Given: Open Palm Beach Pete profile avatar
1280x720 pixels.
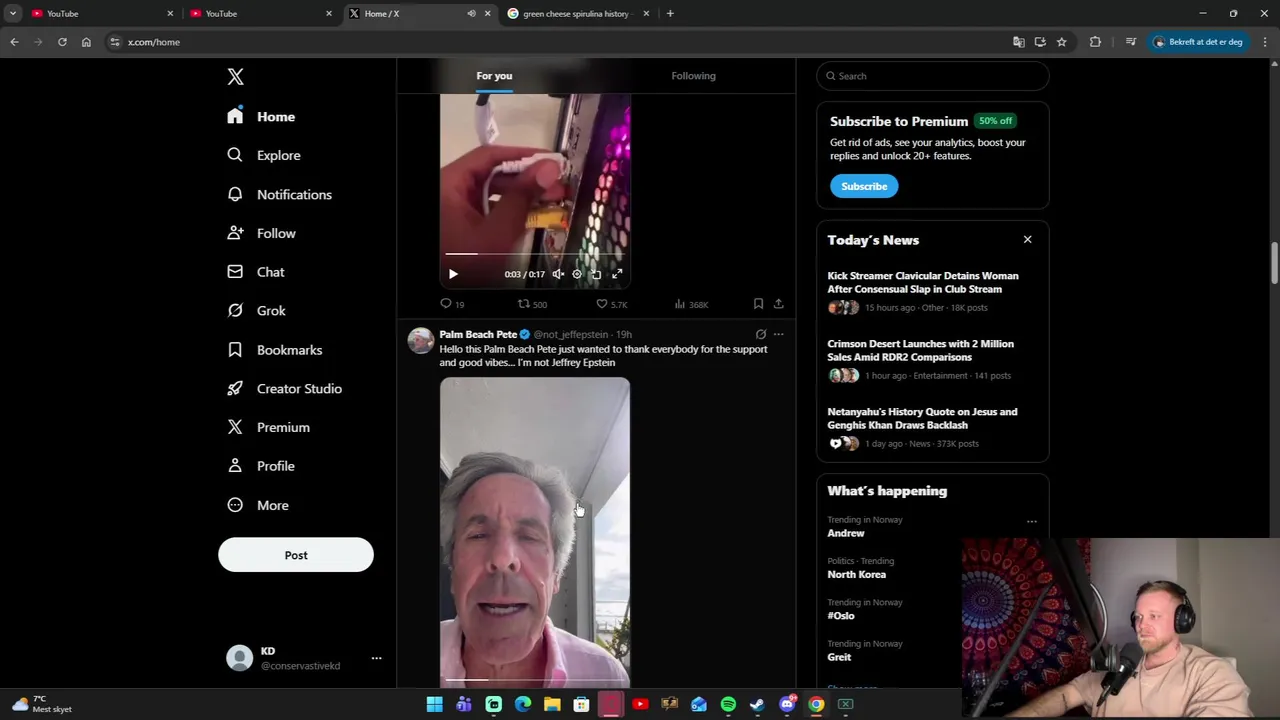Looking at the screenshot, I should pyautogui.click(x=421, y=341).
